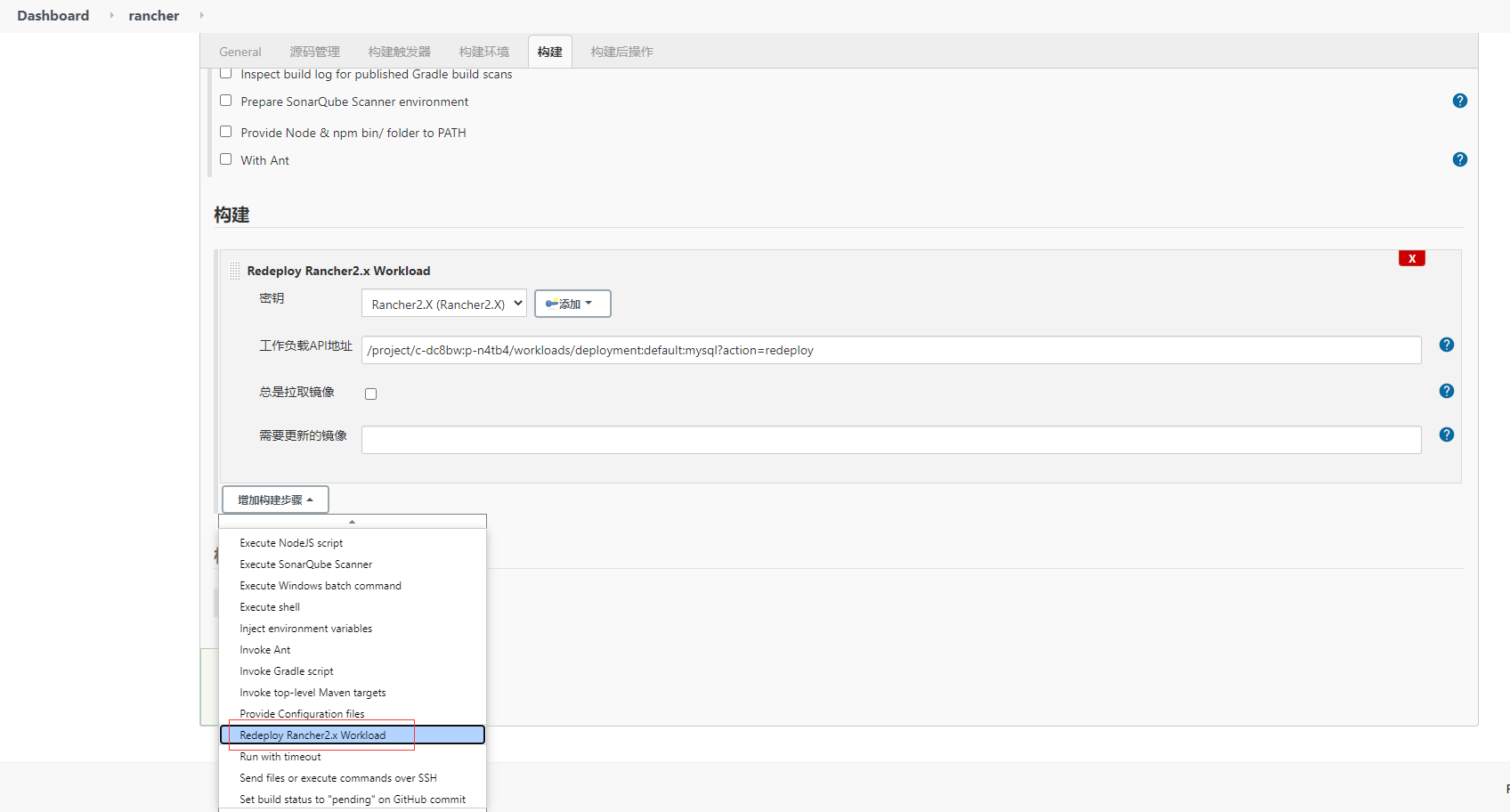Open the Rancher2.X credentials dropdown
1510x812 pixels.
click(444, 304)
